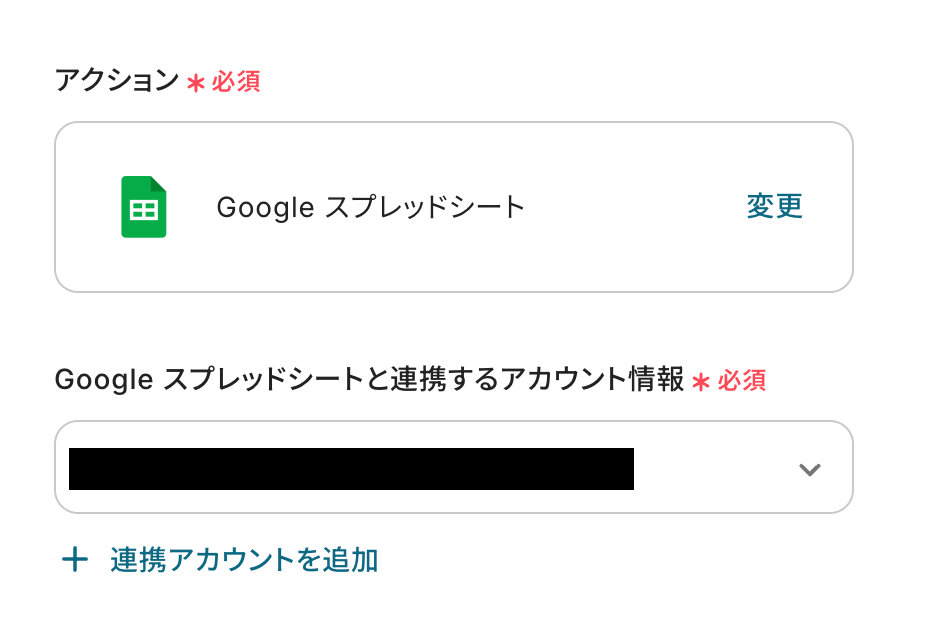
Task: Click empty space between app name and 変更
Action: (635, 207)
